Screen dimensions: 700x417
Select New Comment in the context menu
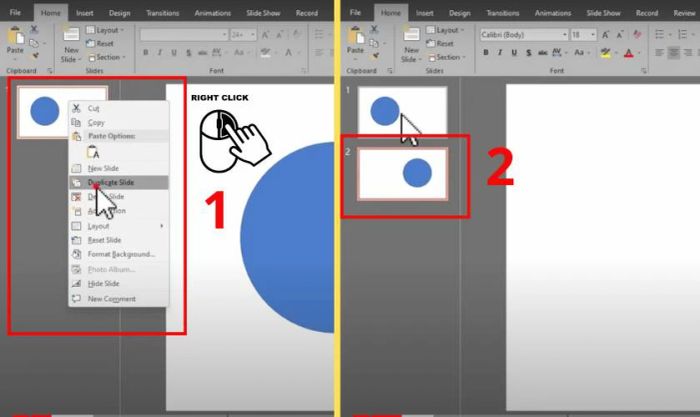(x=119, y=299)
